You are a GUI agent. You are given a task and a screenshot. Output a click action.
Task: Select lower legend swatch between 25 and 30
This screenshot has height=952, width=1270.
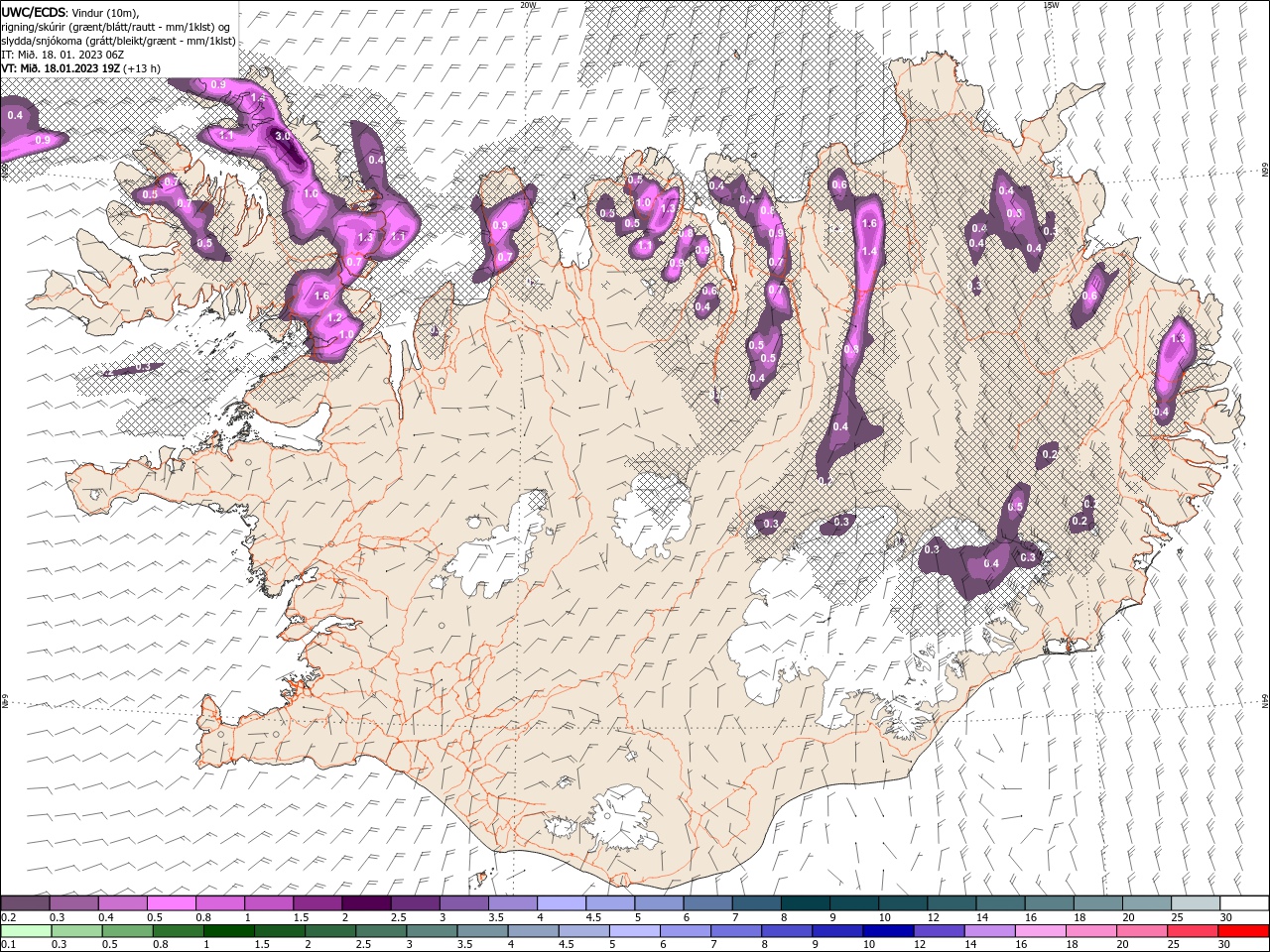point(1192,930)
